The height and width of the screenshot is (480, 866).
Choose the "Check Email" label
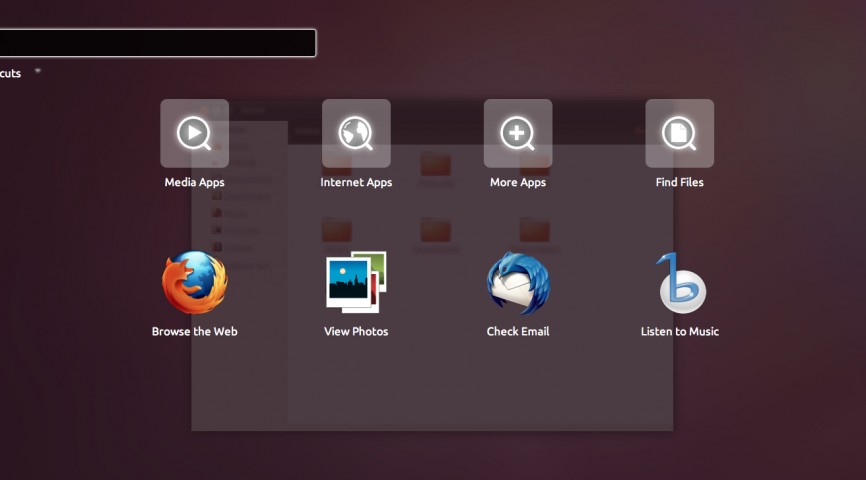pos(518,332)
